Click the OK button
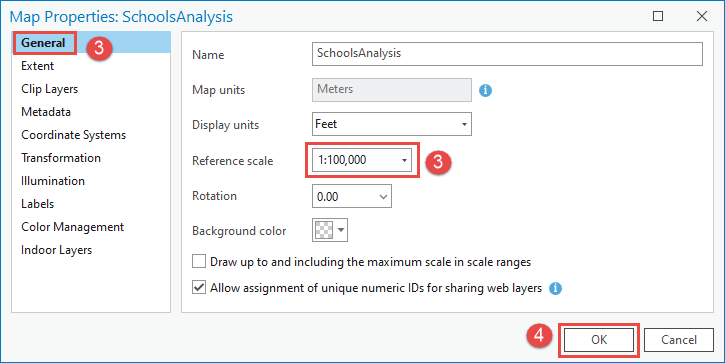 [599, 340]
